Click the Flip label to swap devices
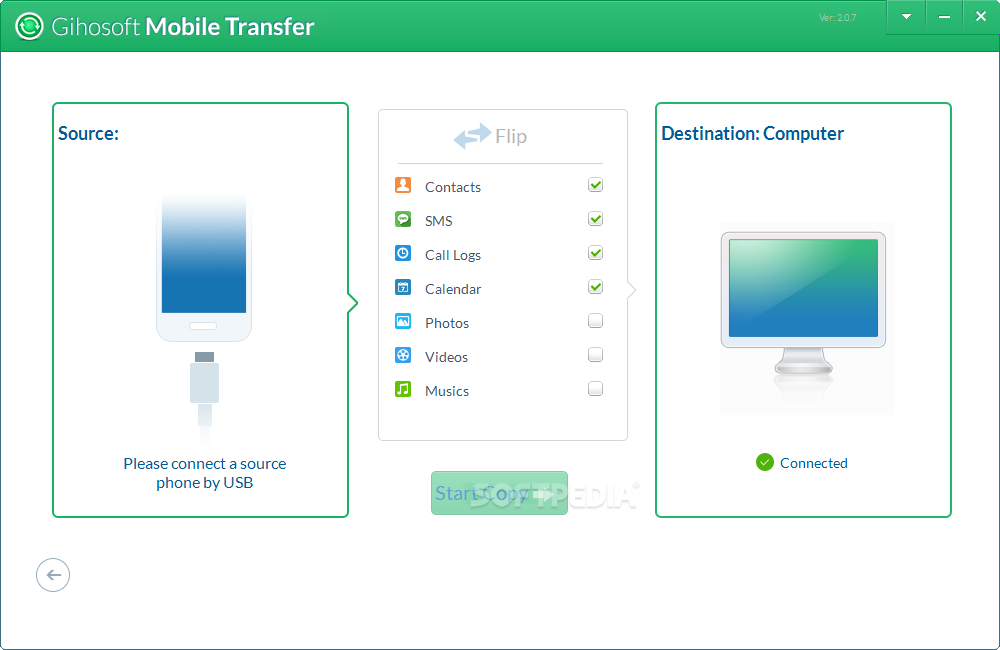Viewport: 1000px width, 650px height. tap(511, 137)
